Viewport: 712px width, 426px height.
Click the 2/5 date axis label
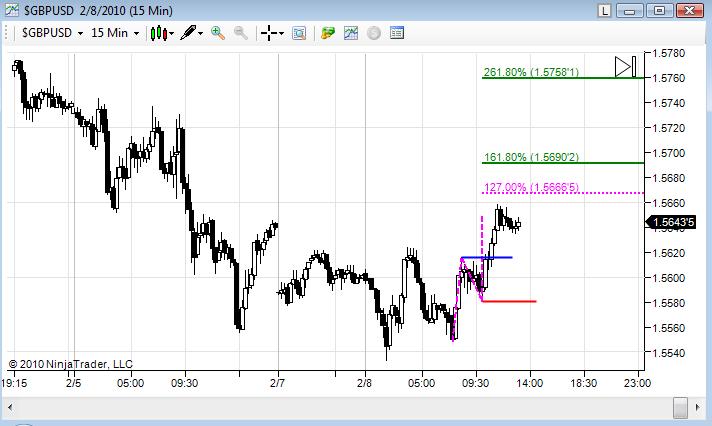[73, 383]
